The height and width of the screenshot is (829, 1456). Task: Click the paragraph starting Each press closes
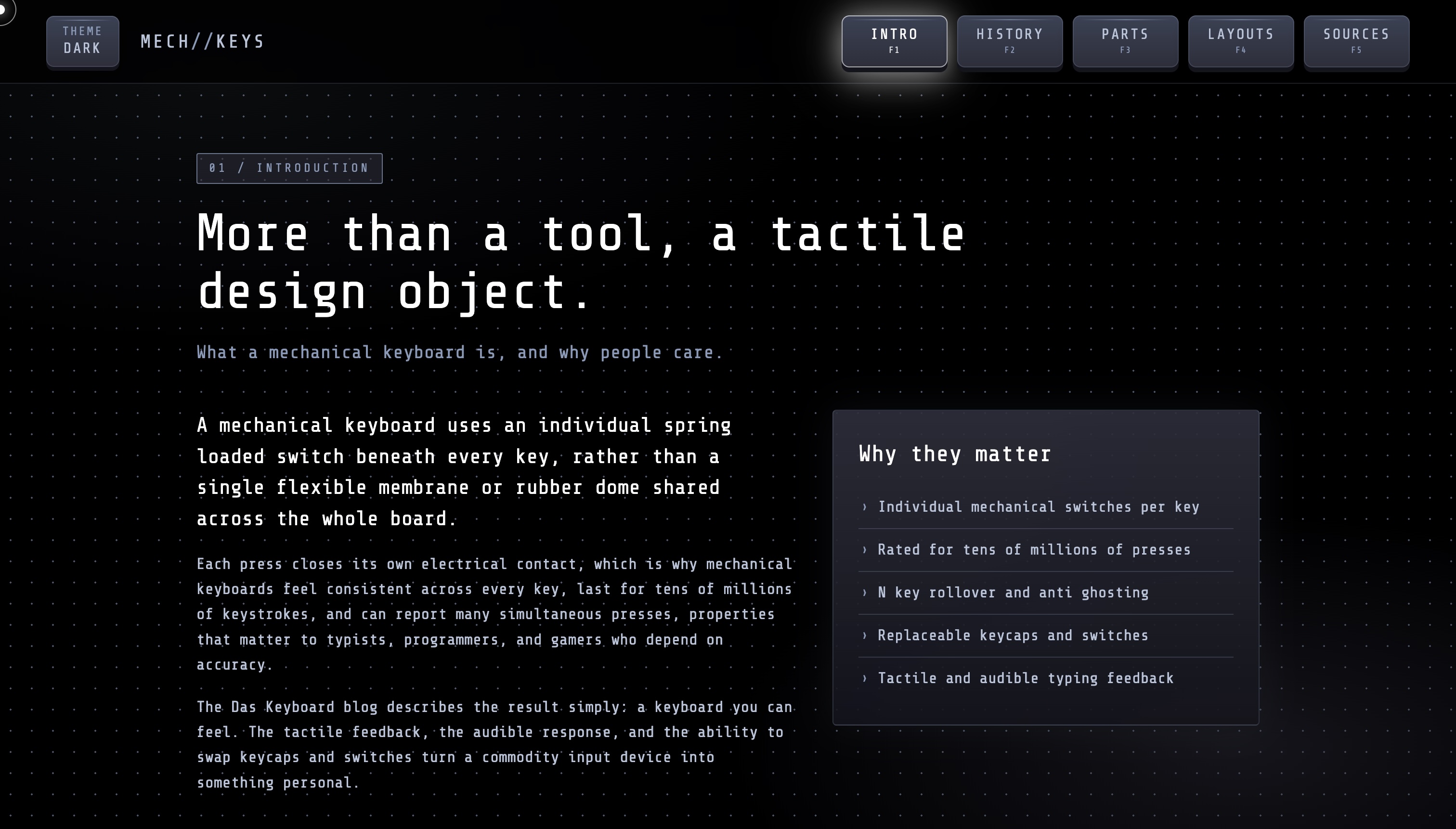pyautogui.click(x=494, y=614)
